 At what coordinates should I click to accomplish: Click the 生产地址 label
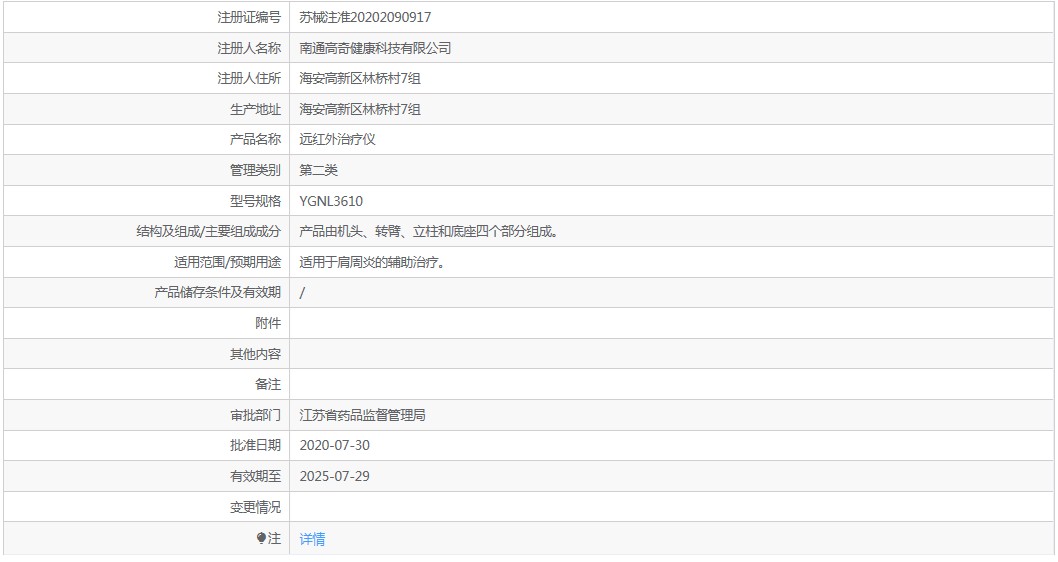(255, 109)
